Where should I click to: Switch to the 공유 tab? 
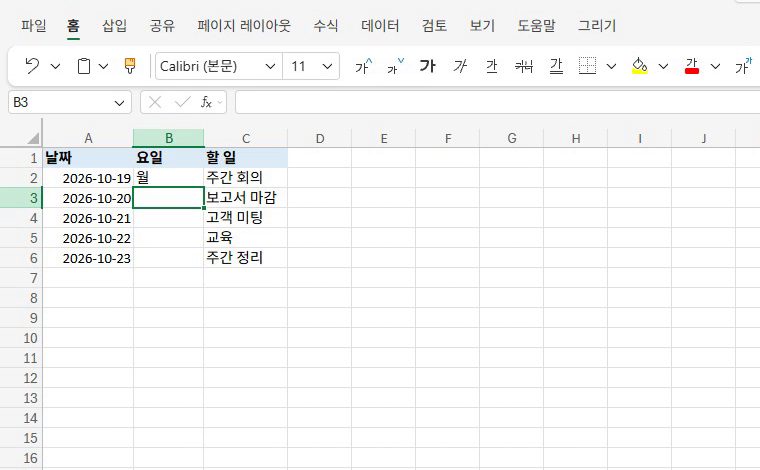pyautogui.click(x=162, y=25)
